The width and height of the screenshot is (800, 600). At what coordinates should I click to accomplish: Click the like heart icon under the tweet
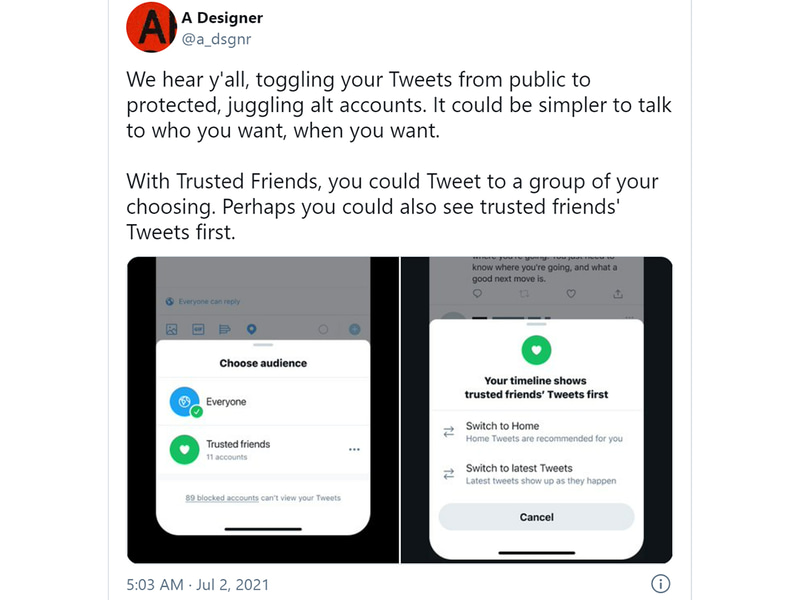[x=571, y=294]
